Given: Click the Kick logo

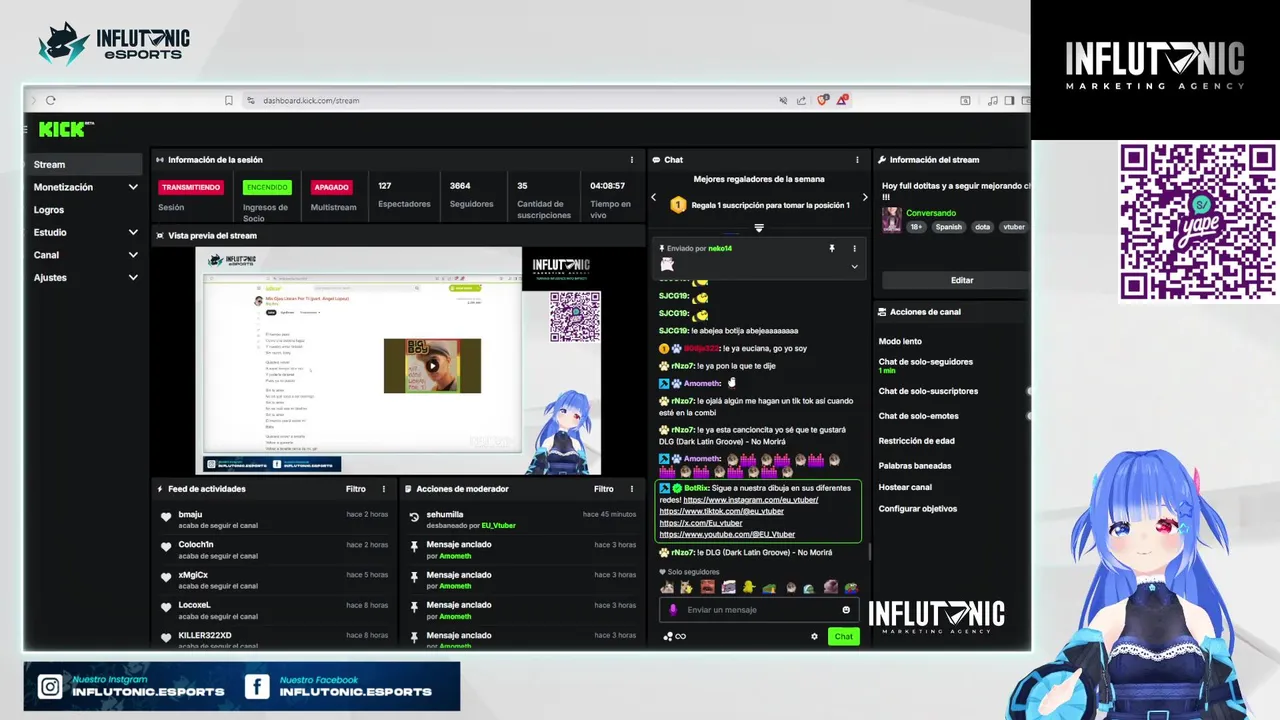Looking at the screenshot, I should pos(64,129).
